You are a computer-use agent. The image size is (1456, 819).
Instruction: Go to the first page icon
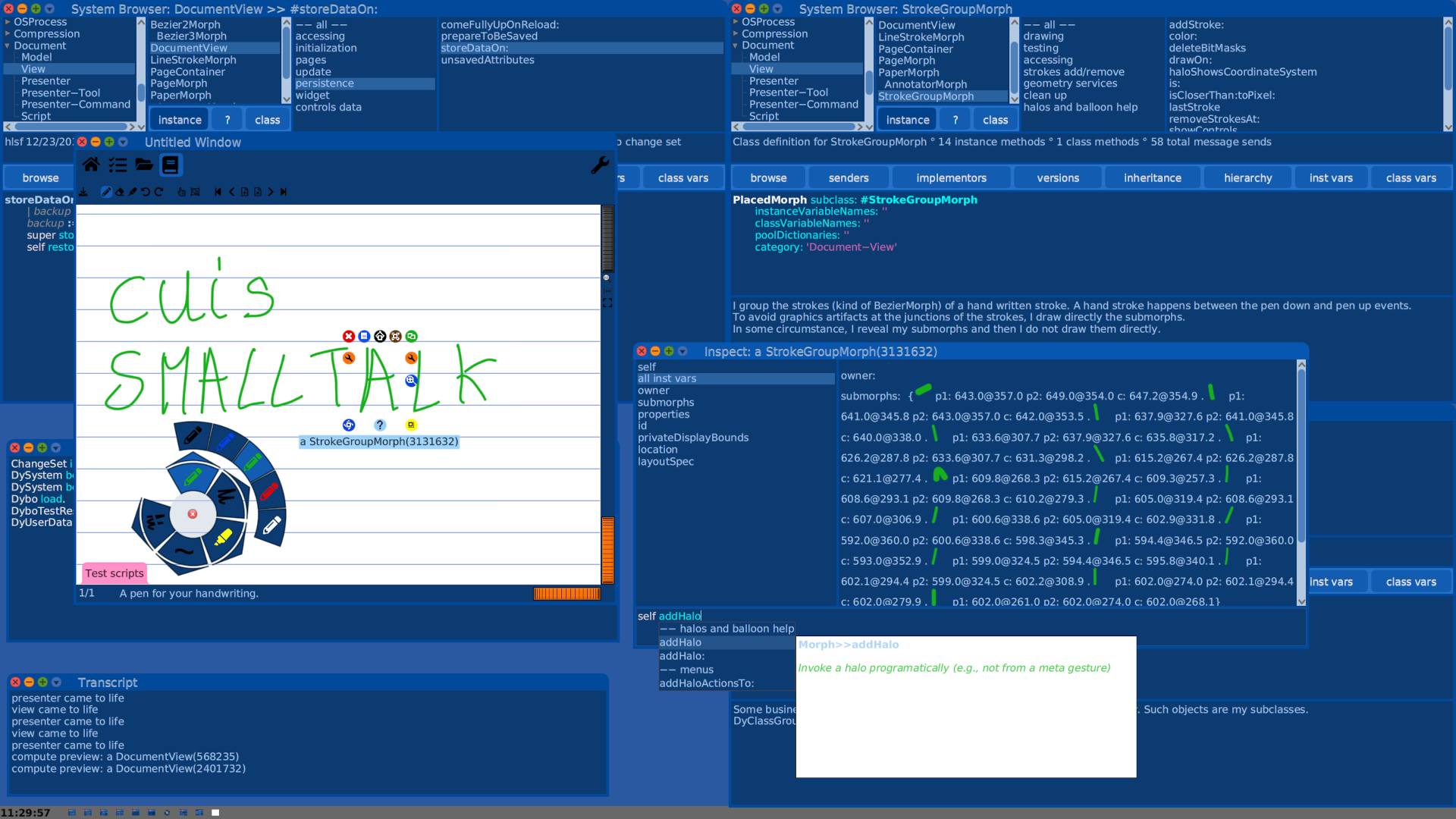tap(218, 192)
